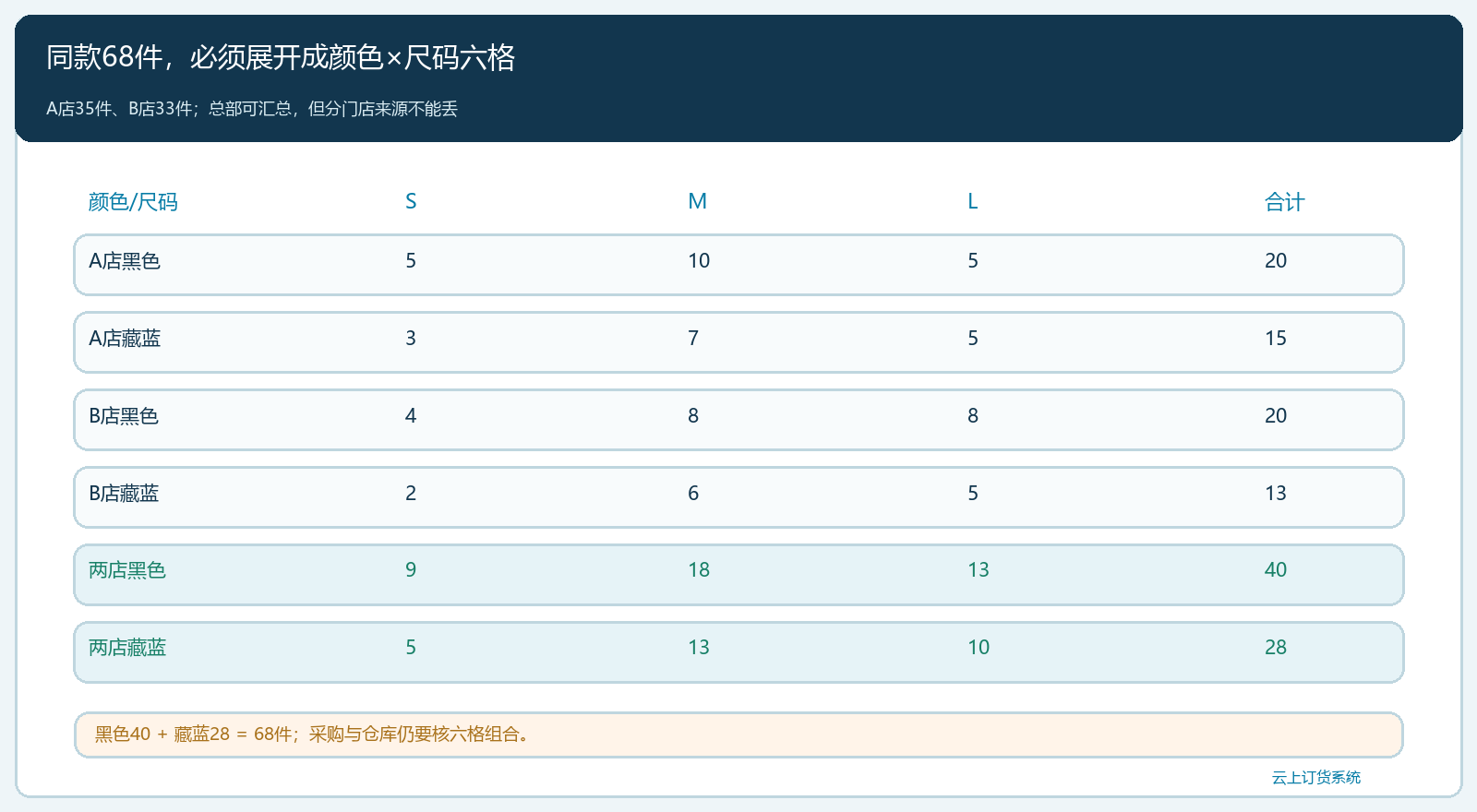Select the A店黑色 row label
1477x812 pixels.
click(x=125, y=261)
